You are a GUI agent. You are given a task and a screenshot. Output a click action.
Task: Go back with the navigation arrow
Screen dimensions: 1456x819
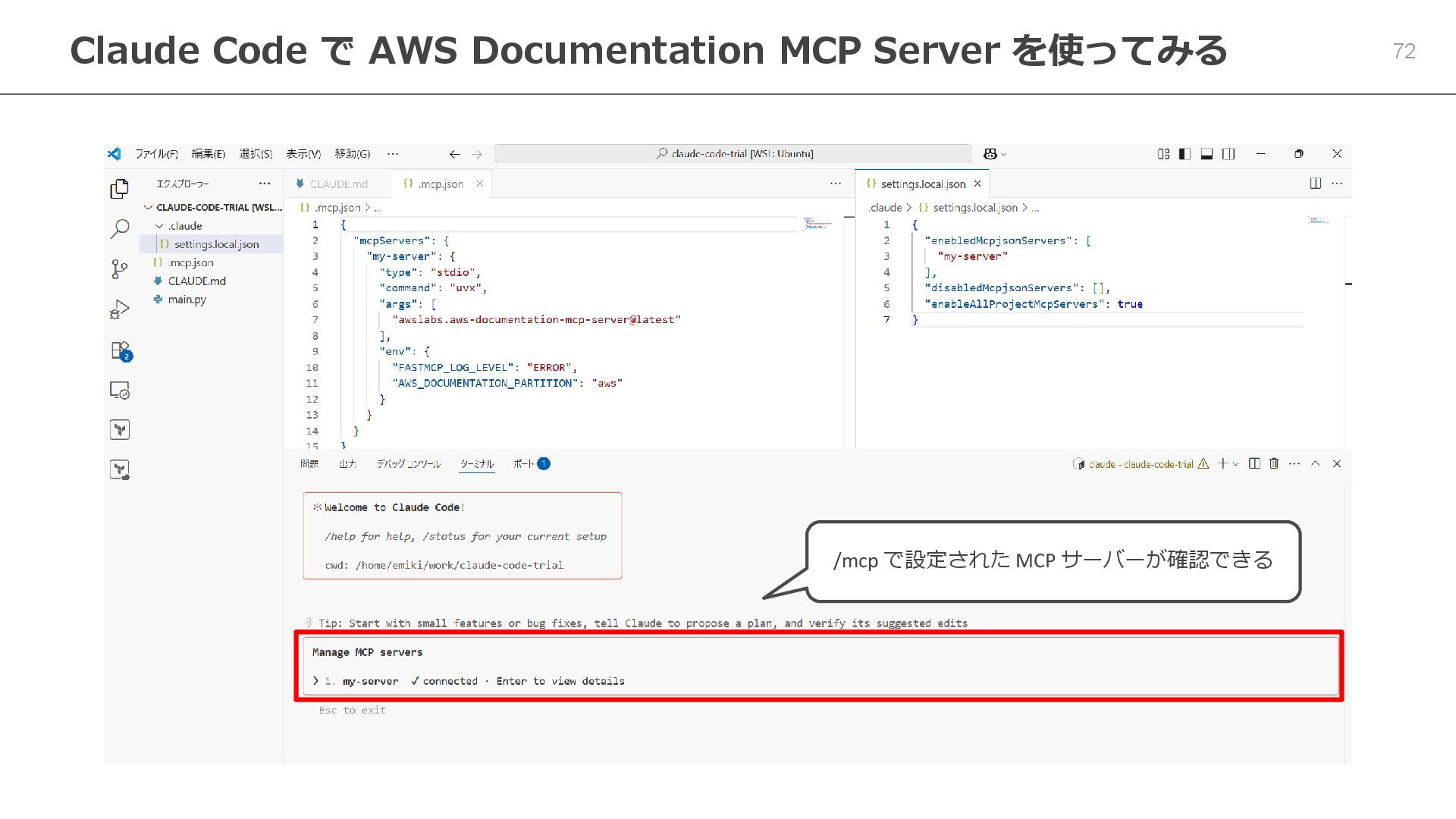coord(454,154)
